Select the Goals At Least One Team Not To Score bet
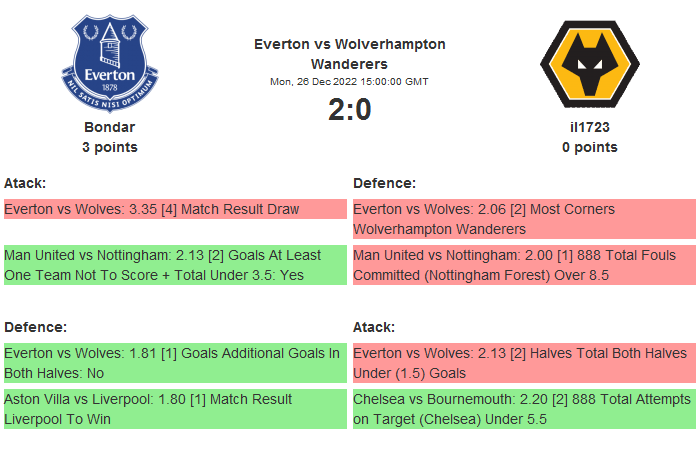The image size is (700, 460). click(175, 265)
